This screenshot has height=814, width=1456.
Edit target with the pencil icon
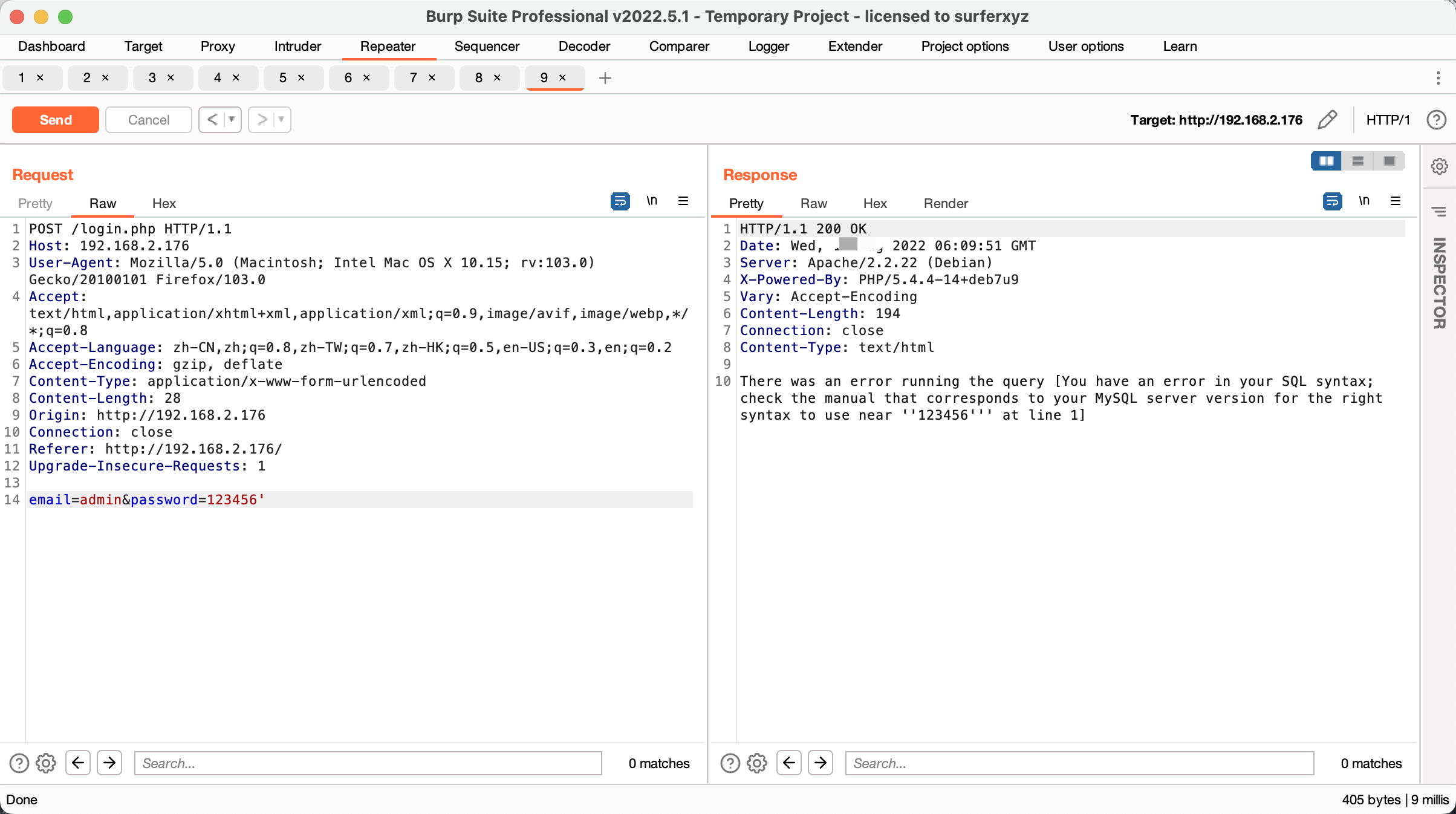click(x=1327, y=120)
